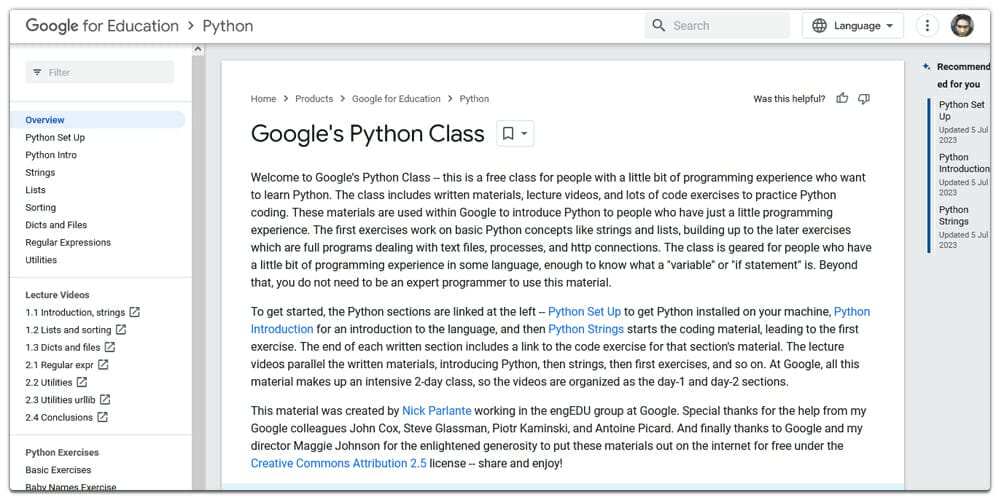The height and width of the screenshot is (500, 1000).
Task: Click the globe icon in Language button
Action: [820, 26]
